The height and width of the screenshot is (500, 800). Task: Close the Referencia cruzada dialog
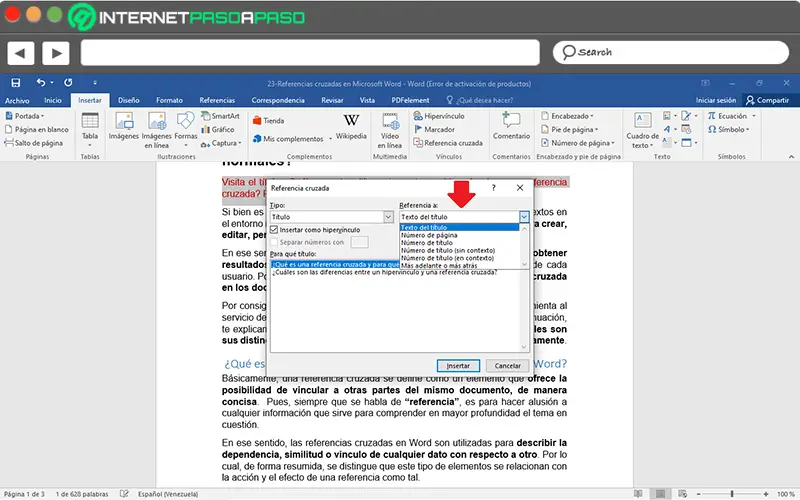click(519, 188)
